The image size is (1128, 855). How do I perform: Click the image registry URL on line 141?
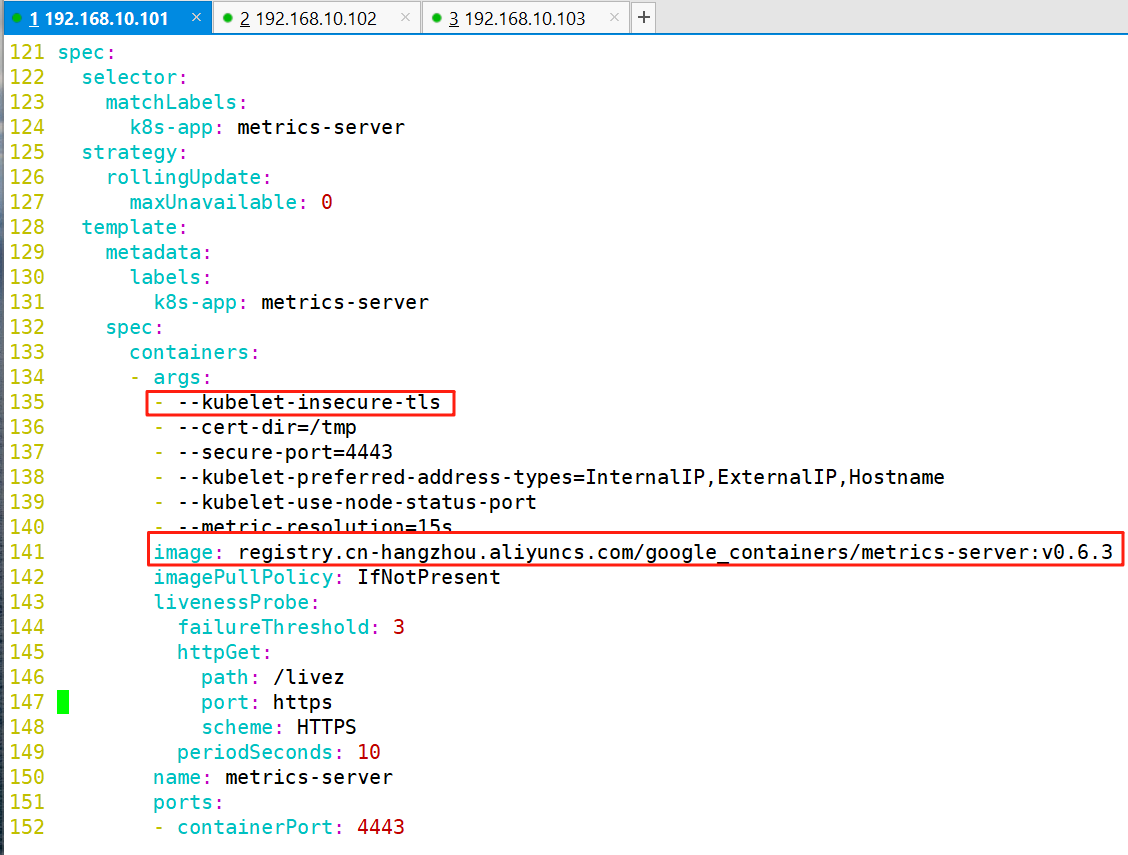[x=676, y=552]
